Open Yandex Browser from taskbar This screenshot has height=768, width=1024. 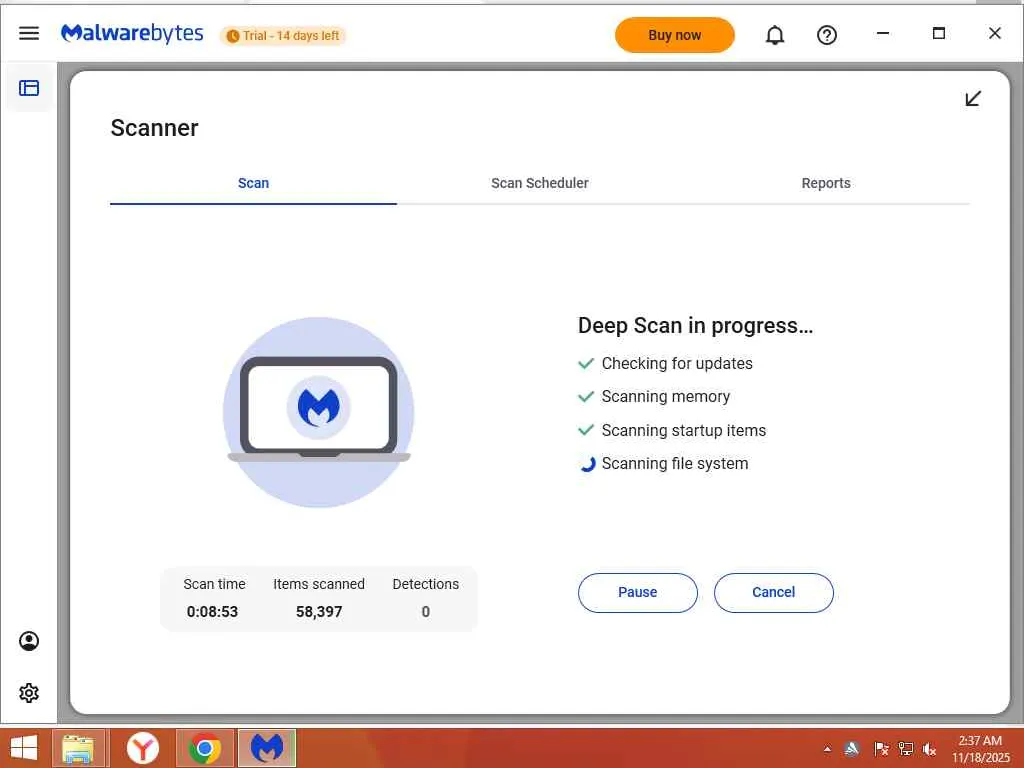(x=142, y=748)
